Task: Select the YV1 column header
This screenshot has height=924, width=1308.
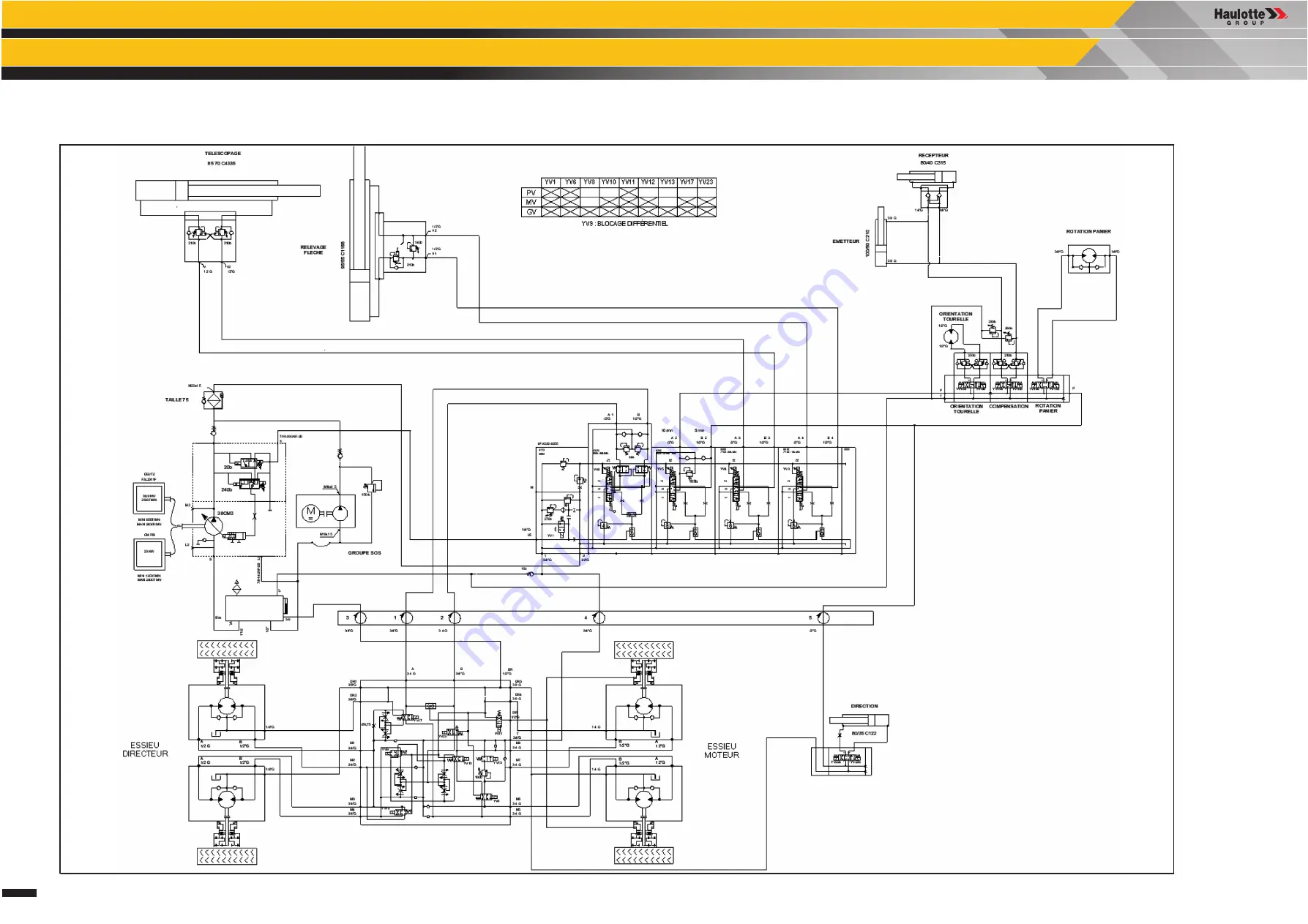Action: (x=550, y=182)
